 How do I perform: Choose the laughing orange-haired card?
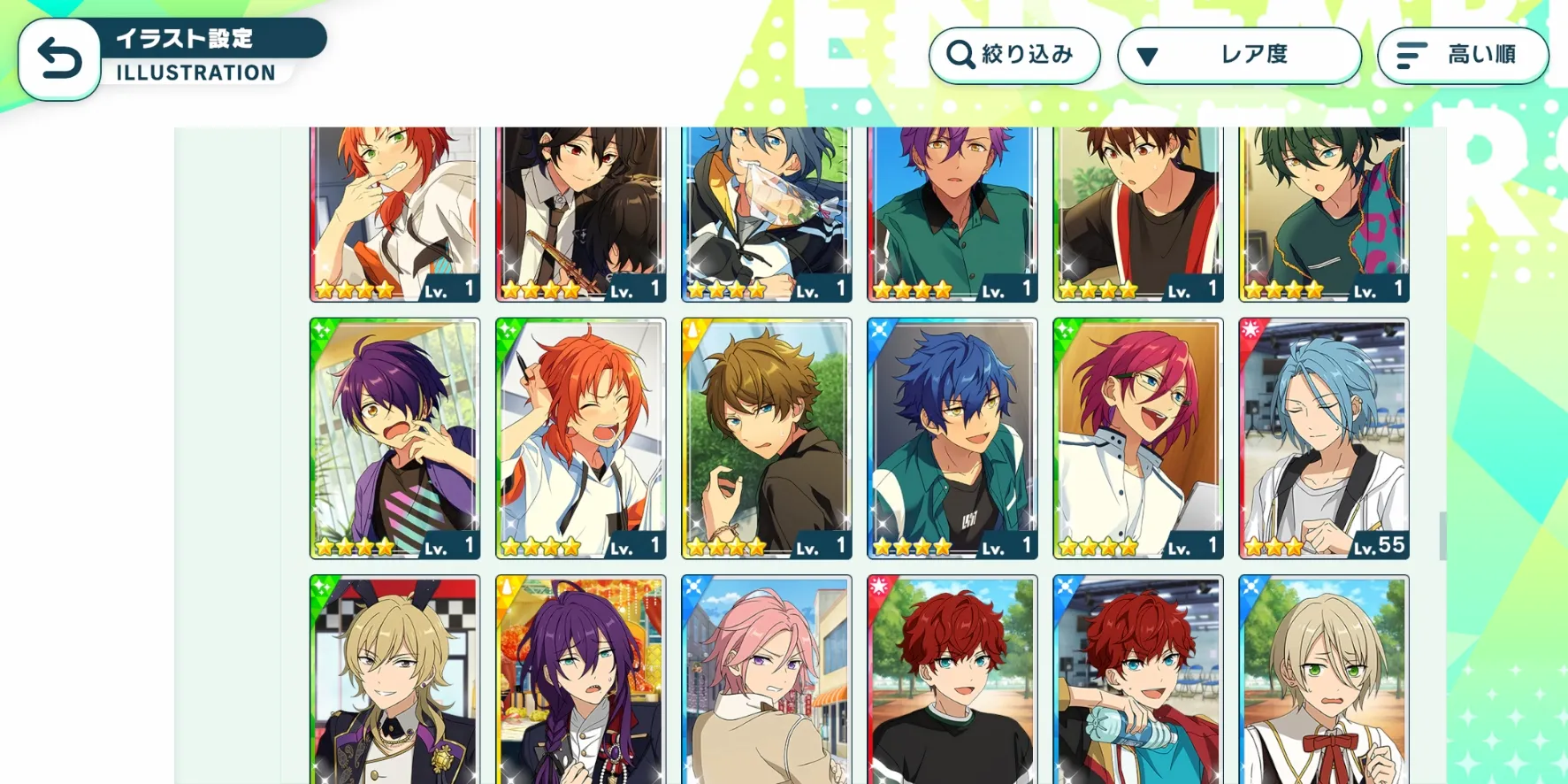(581, 439)
